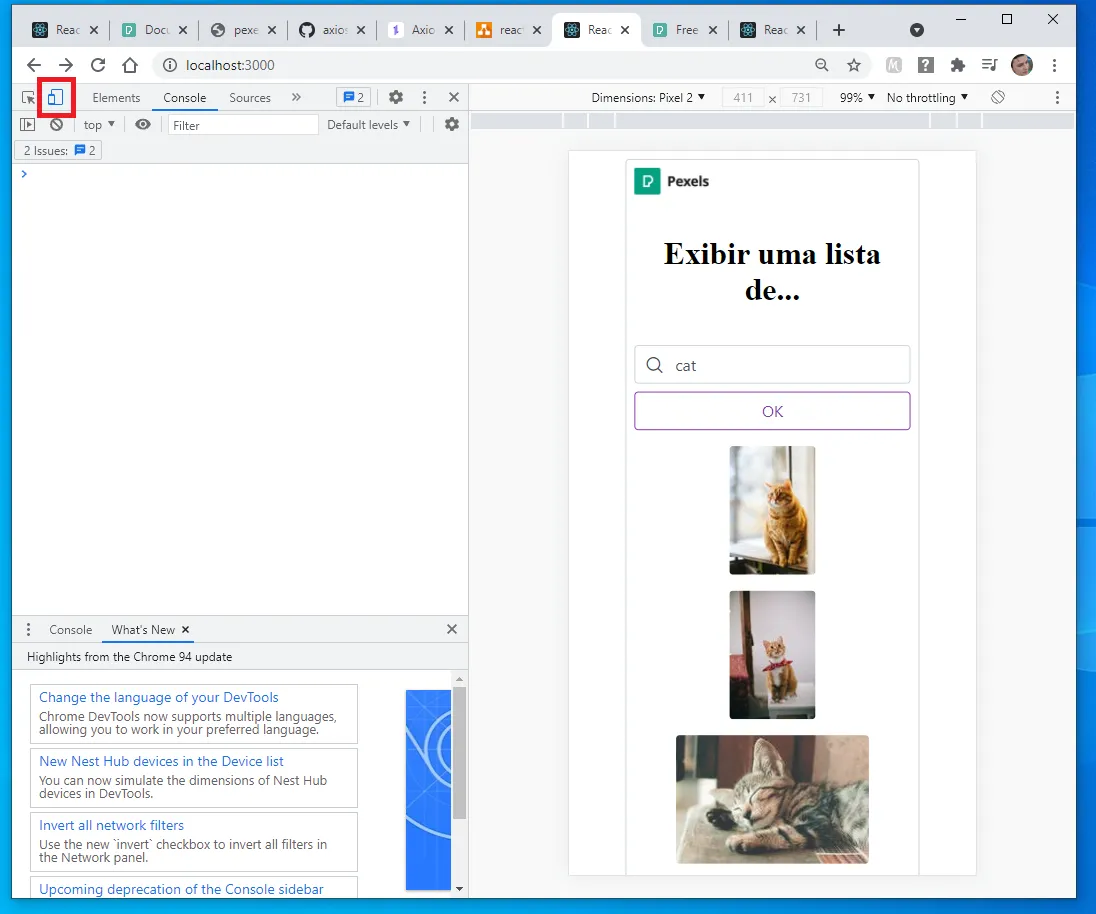Open 'Invert all network filters' link
Image resolution: width=1096 pixels, height=914 pixels.
coord(111,825)
